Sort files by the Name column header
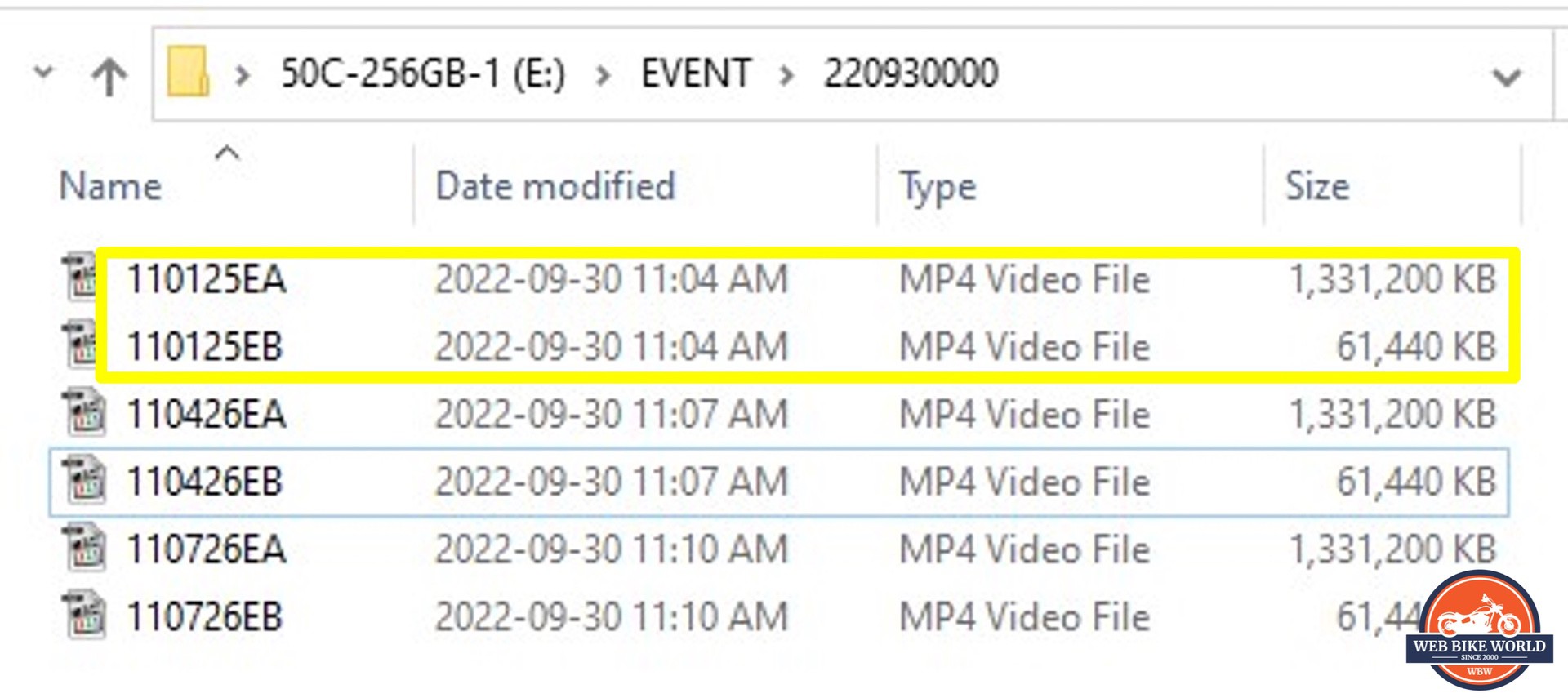1568x698 pixels. tap(111, 186)
